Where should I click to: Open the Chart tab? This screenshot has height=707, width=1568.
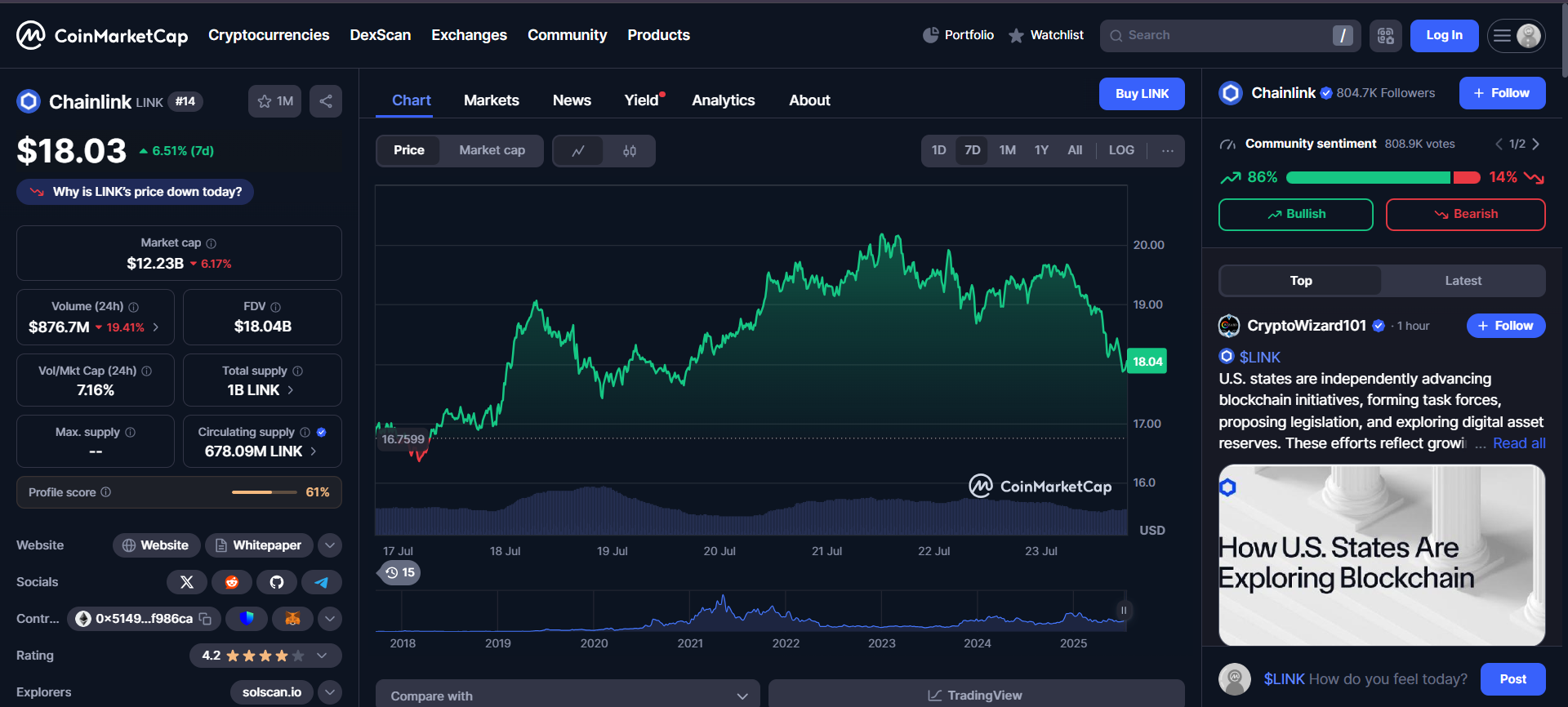click(x=411, y=100)
